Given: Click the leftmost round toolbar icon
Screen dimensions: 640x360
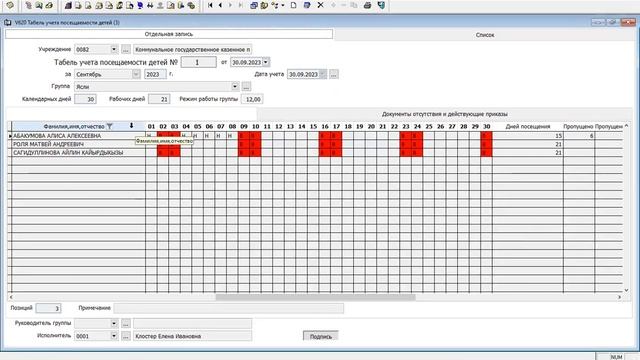Looking at the screenshot, I should click(x=10, y=5).
